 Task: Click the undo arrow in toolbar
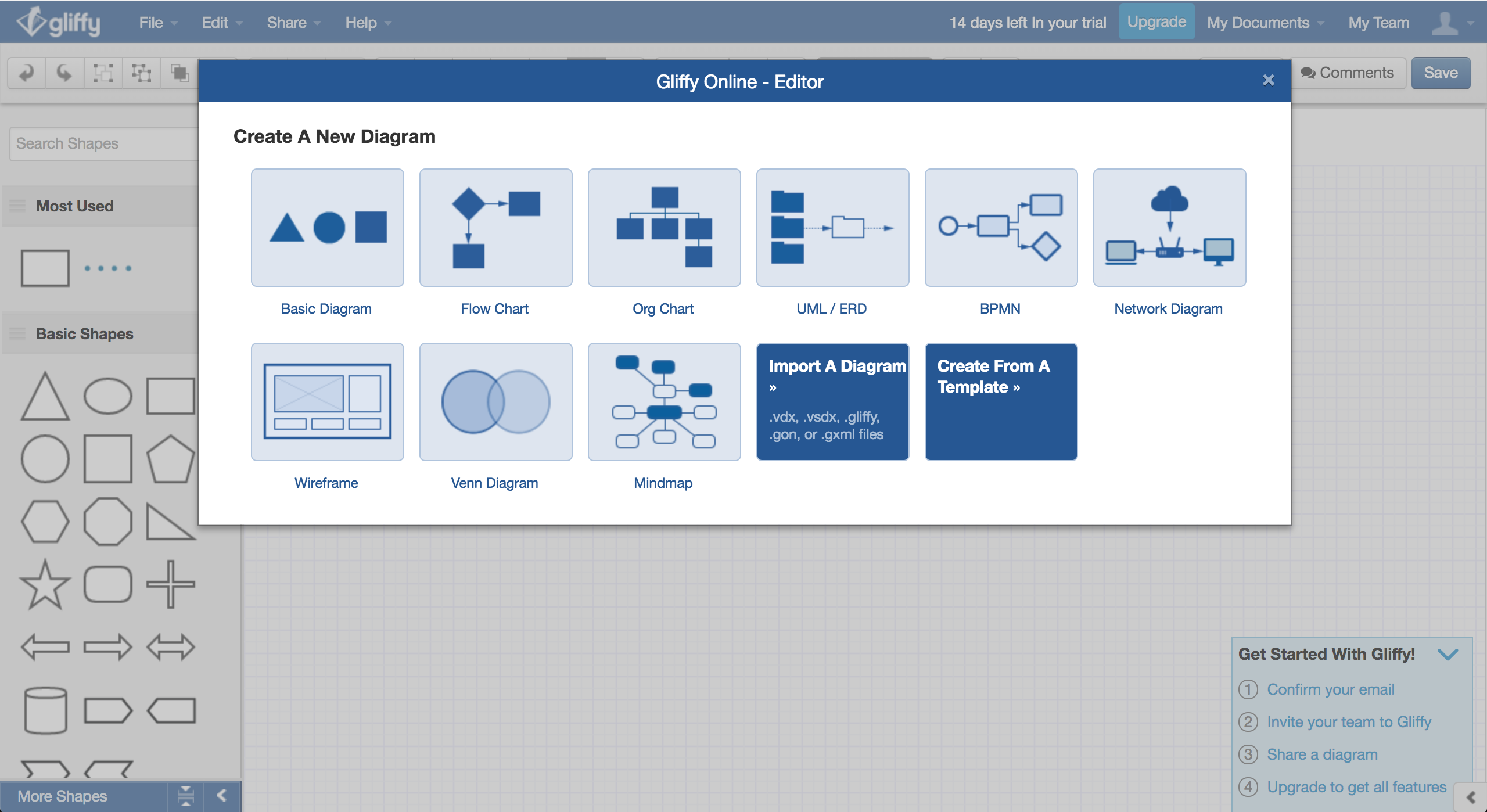[x=27, y=73]
